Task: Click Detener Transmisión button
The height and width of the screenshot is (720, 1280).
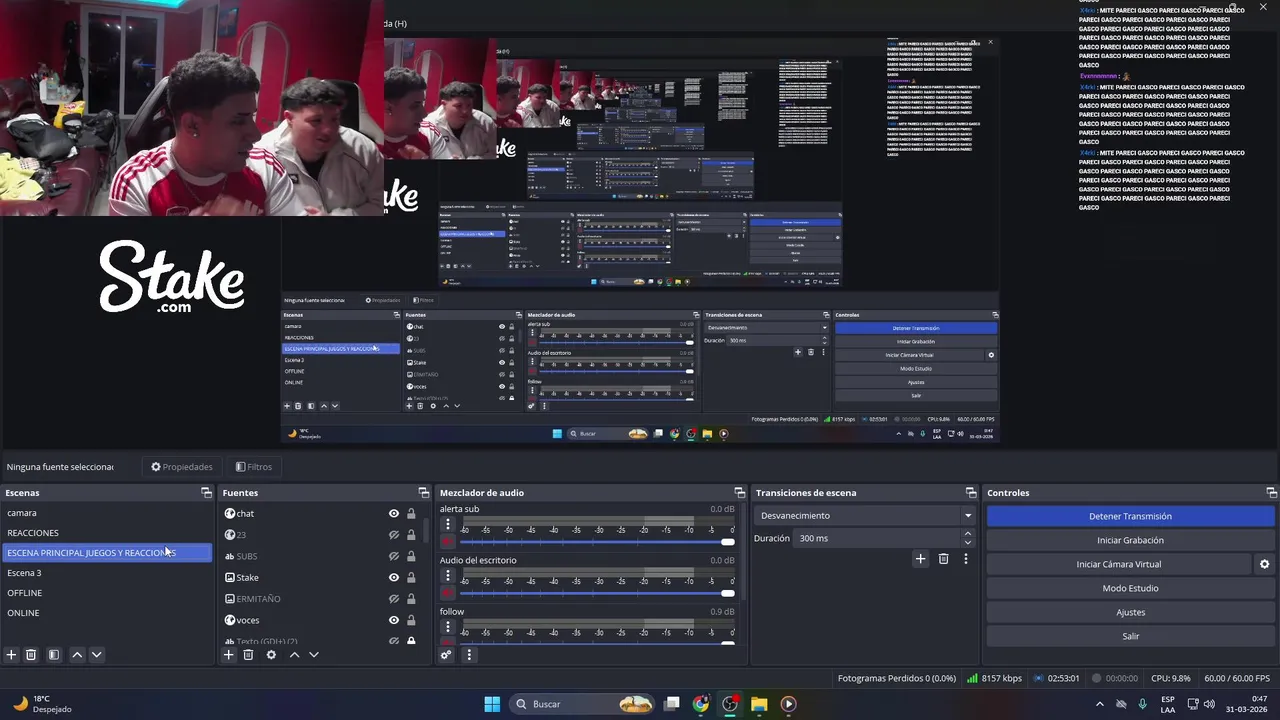Action: [1130, 516]
